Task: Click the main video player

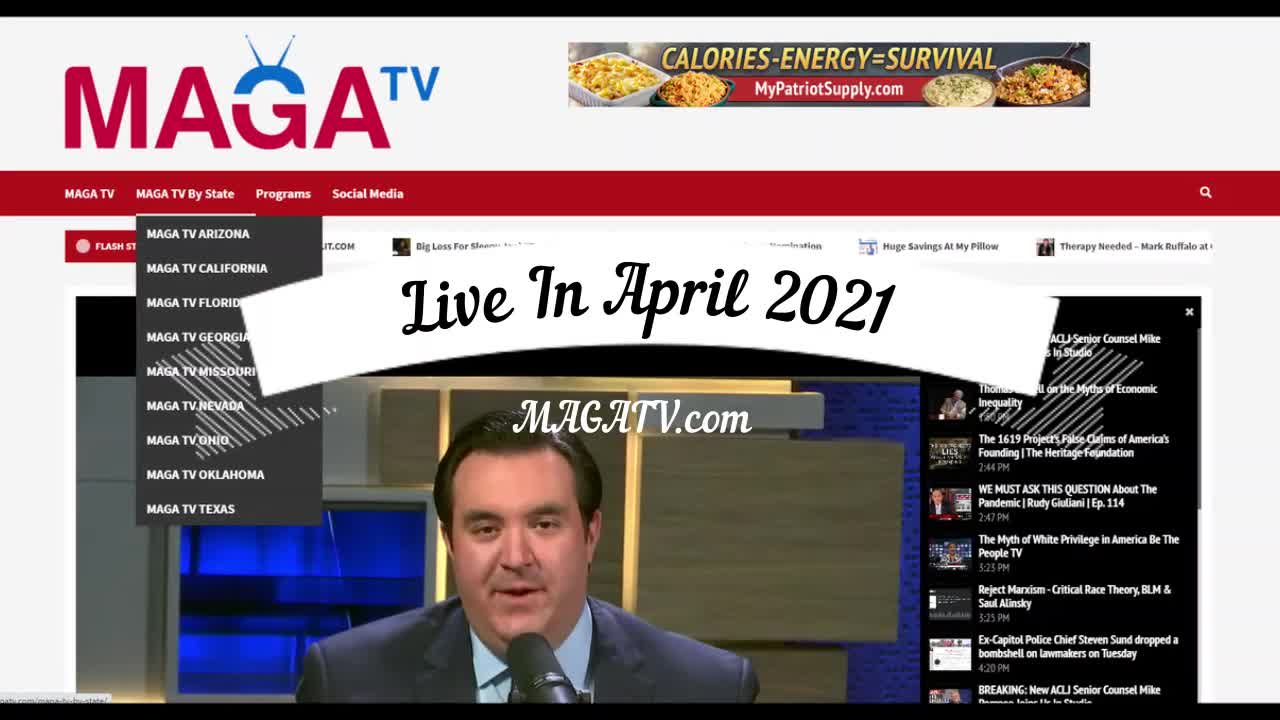Action: point(498,500)
